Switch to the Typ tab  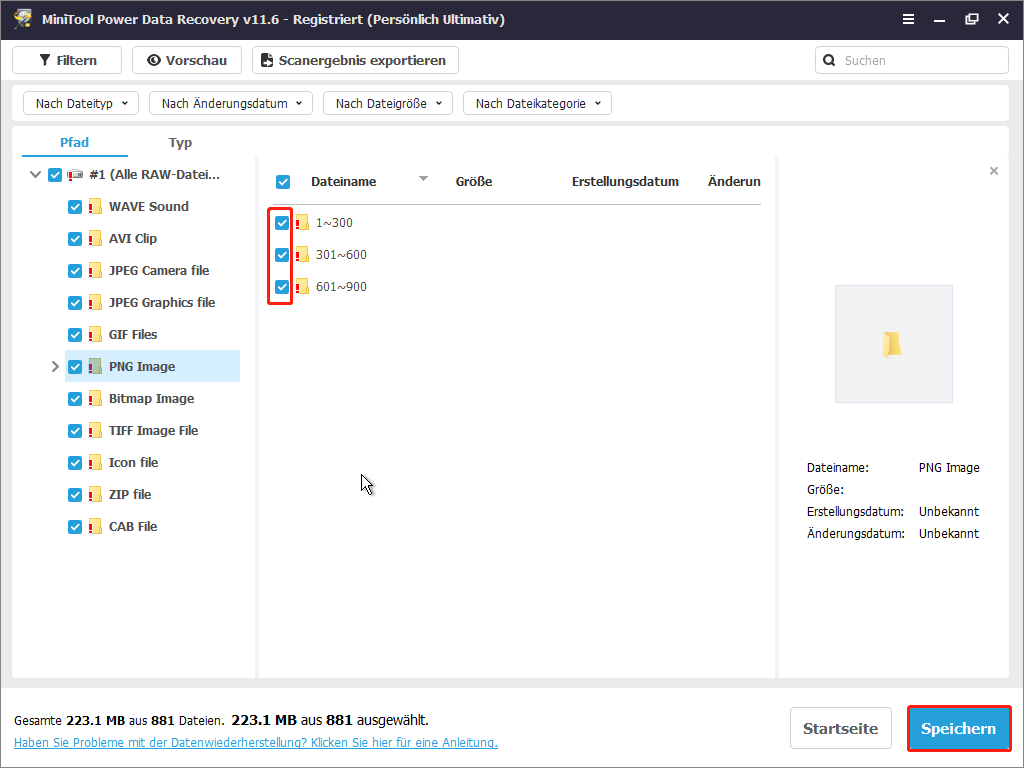coord(180,142)
